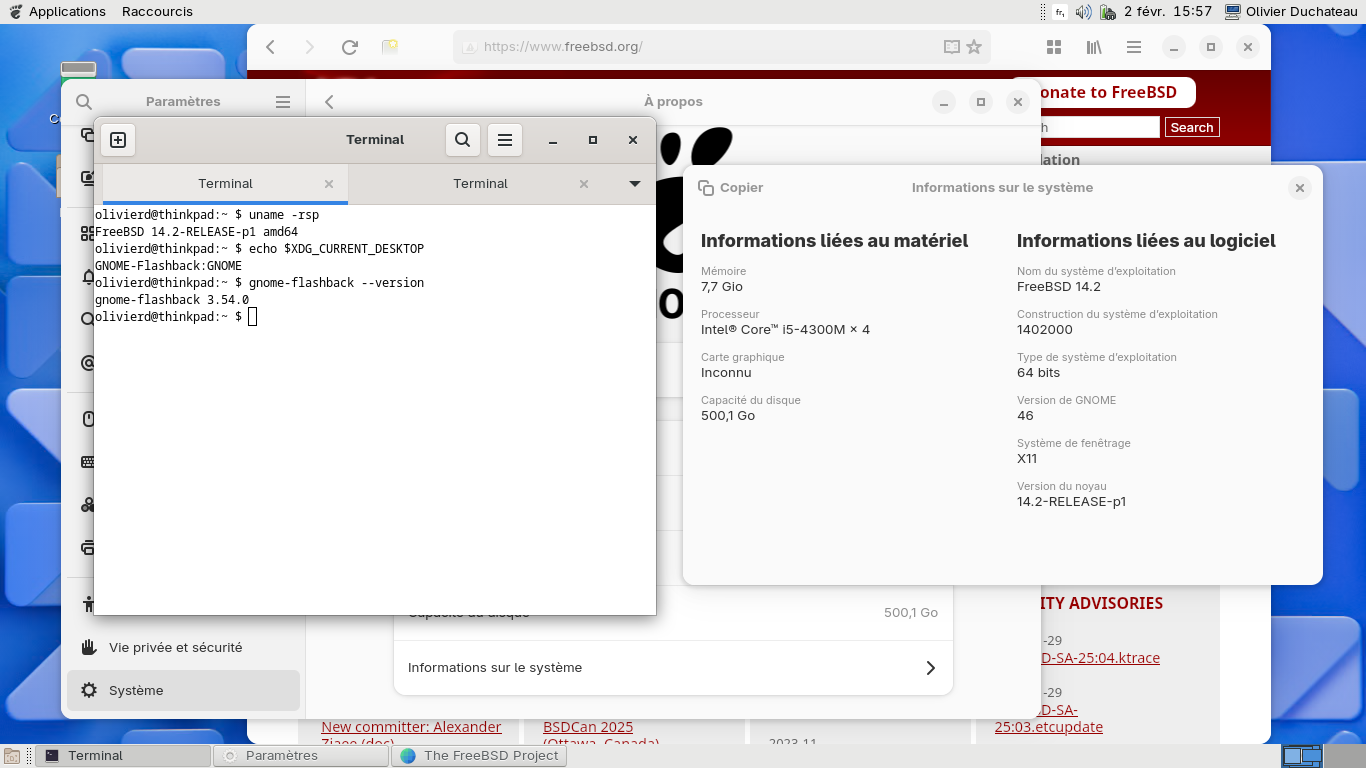Viewport: 1366px width, 768px height.
Task: Select the X11 windowing system value
Action: pyautogui.click(x=1027, y=459)
